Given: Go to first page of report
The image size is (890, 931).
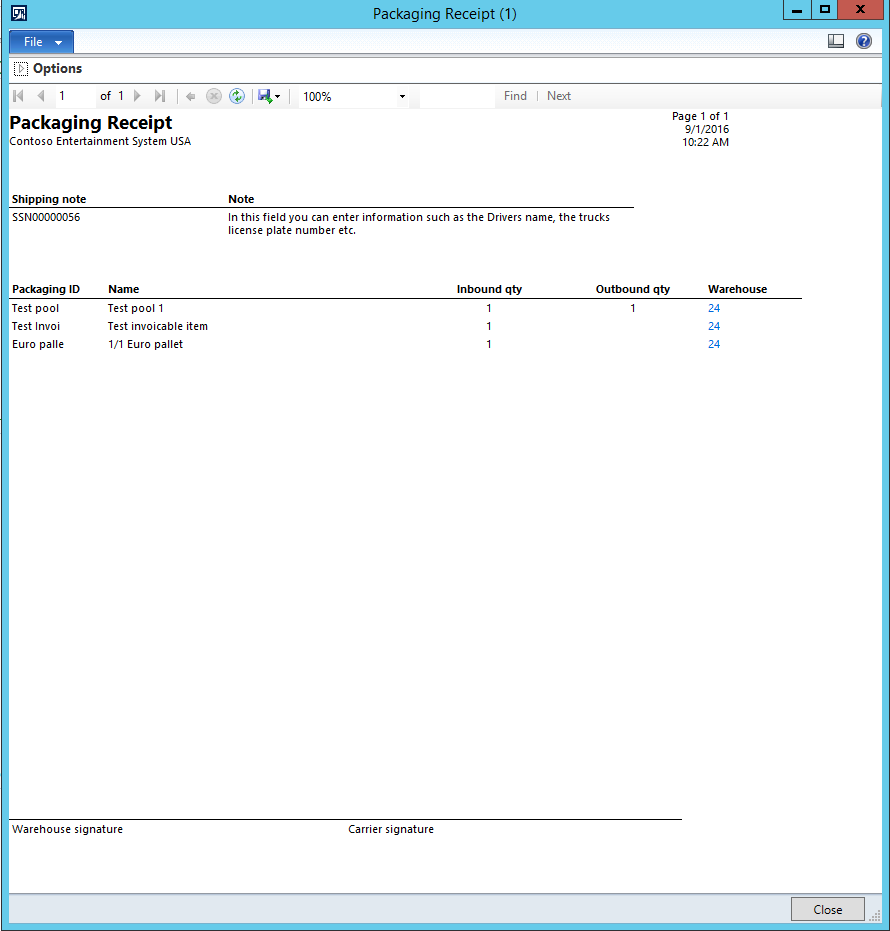Looking at the screenshot, I should [x=18, y=96].
